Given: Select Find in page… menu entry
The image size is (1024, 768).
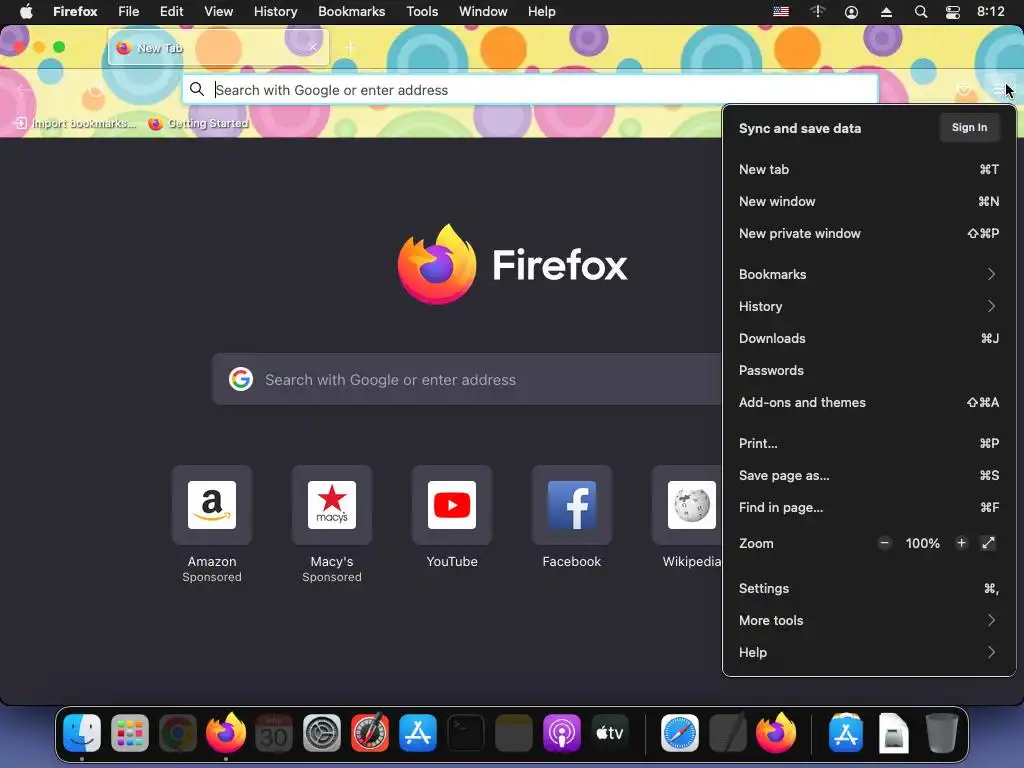Looking at the screenshot, I should coord(869,507).
